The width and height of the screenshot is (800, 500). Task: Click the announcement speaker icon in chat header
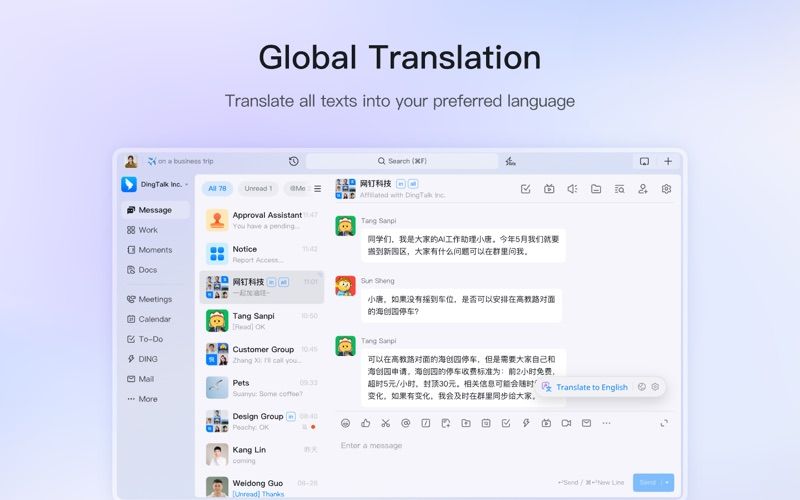tap(572, 189)
